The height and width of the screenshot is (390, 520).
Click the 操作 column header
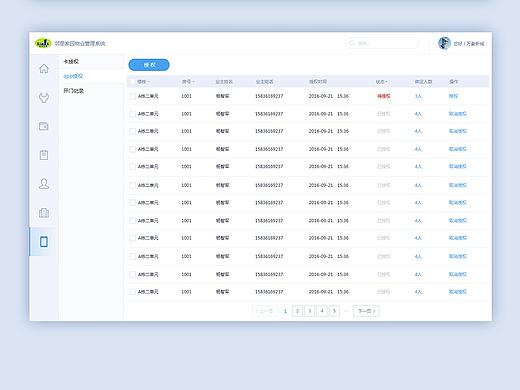(x=453, y=82)
